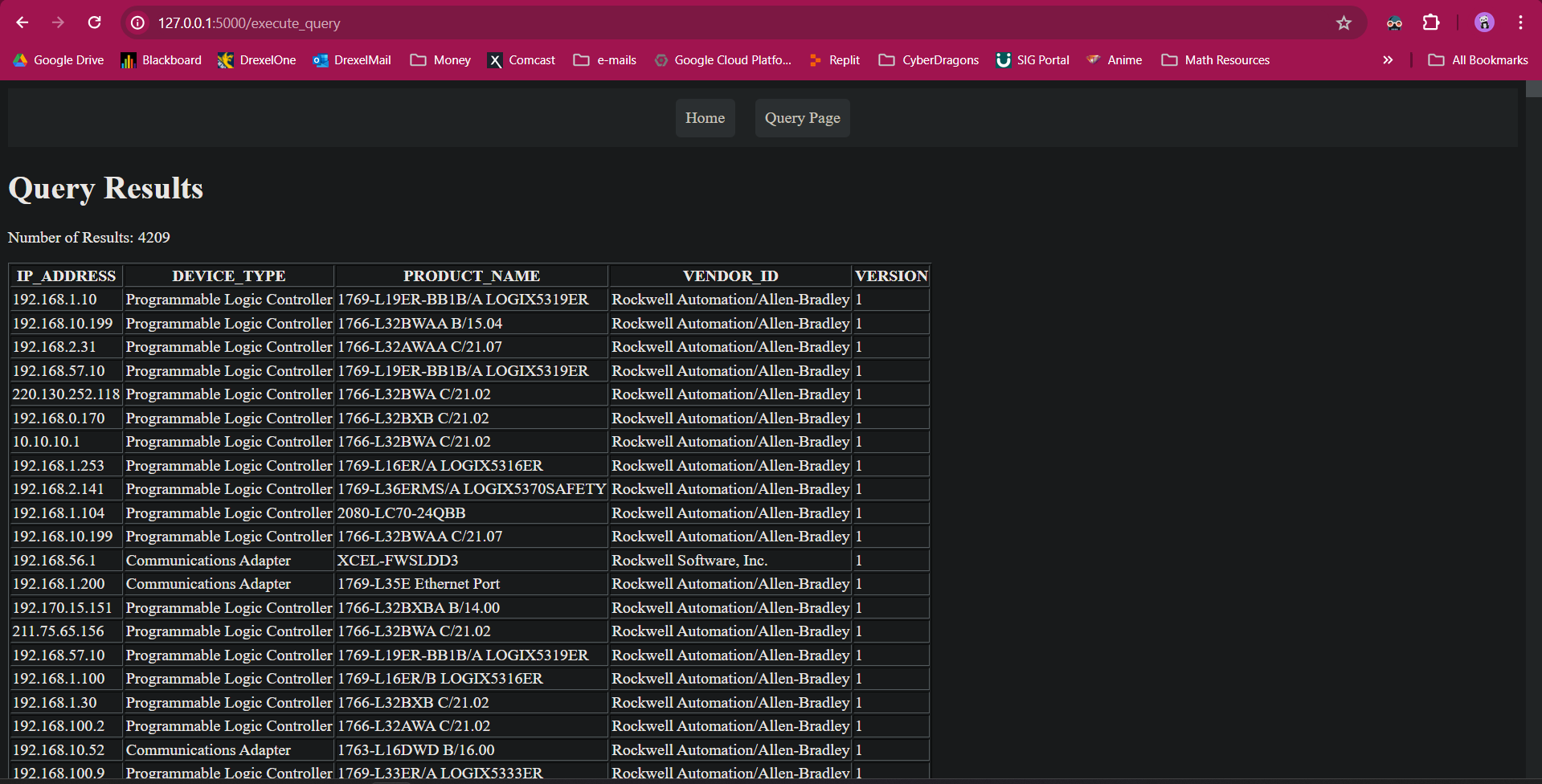Click the VENDOR_ID column header
This screenshot has width=1542, height=784.
[730, 276]
